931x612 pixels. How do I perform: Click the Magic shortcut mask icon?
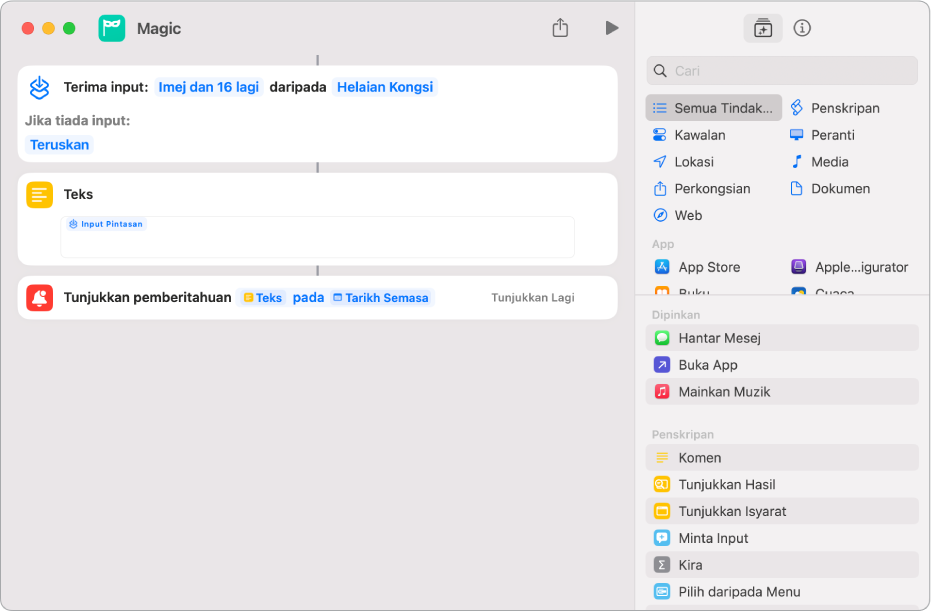tap(111, 28)
